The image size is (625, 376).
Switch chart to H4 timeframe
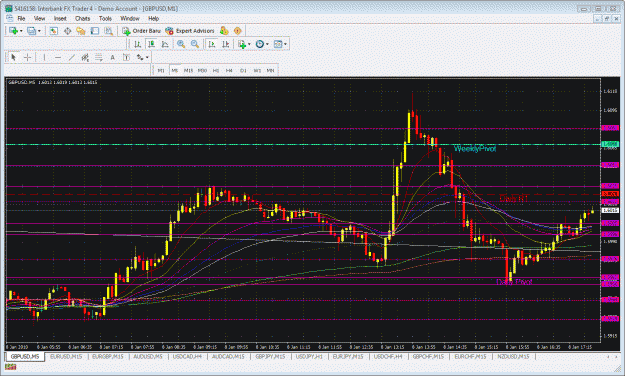(x=229, y=70)
